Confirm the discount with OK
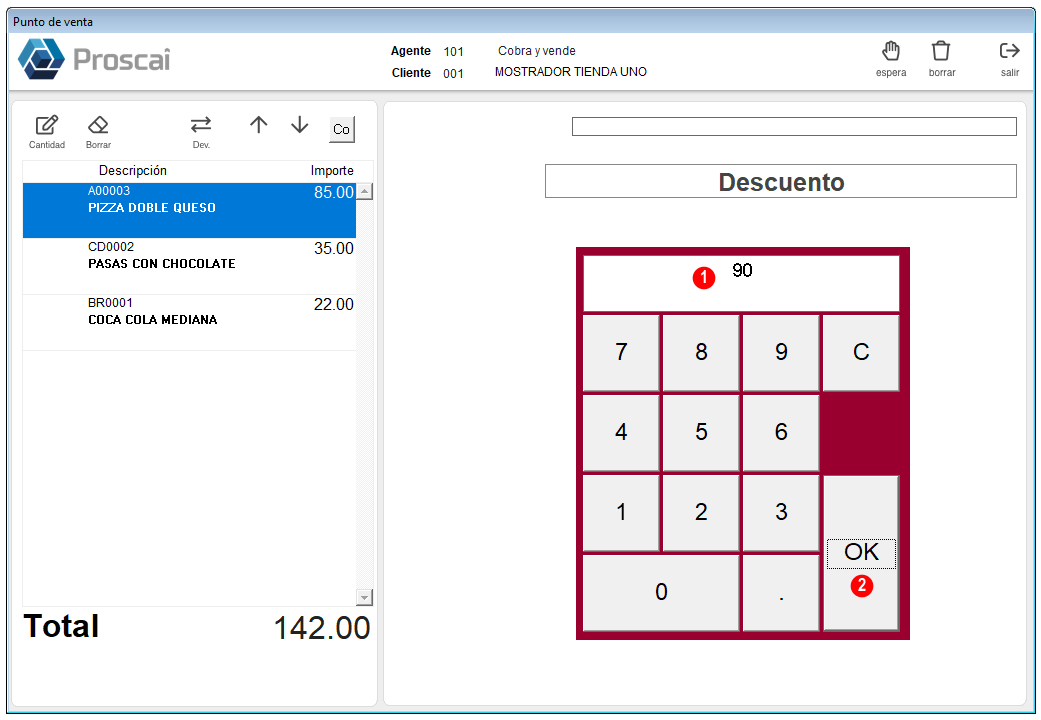The image size is (1041, 720). click(861, 553)
